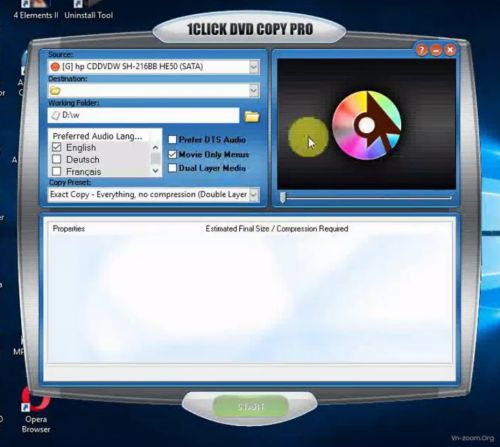Click the Properties column header
Viewport: 500px width, 447px height.
pyautogui.click(x=69, y=229)
